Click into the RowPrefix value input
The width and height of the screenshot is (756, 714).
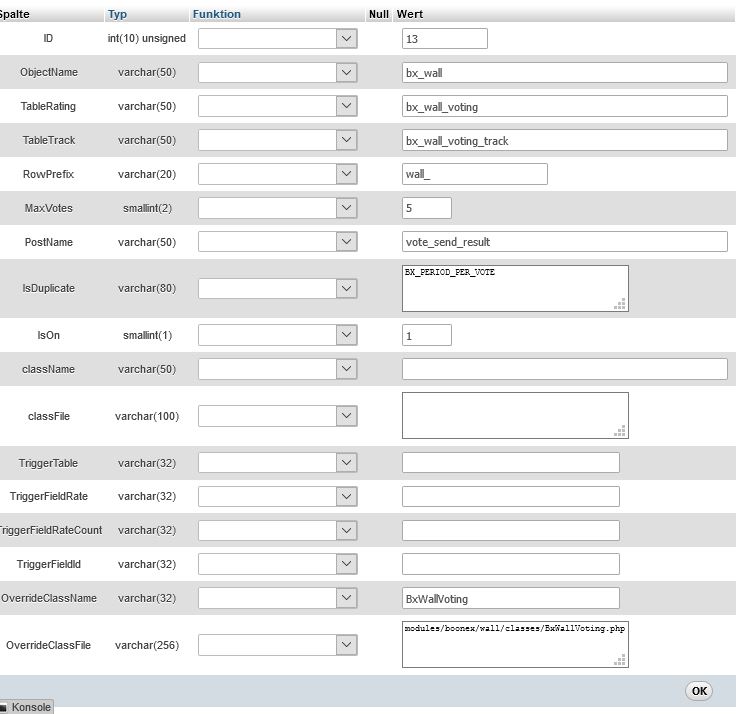click(x=474, y=174)
